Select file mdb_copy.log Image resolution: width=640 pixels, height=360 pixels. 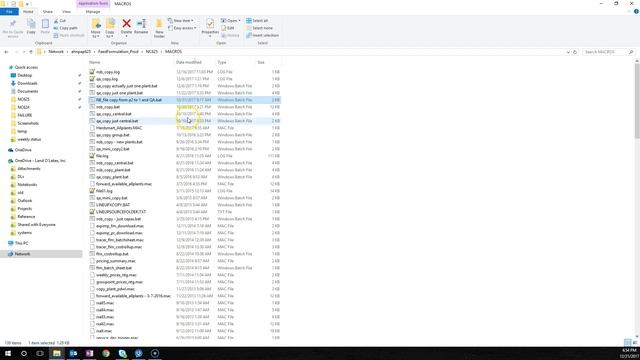point(108,72)
